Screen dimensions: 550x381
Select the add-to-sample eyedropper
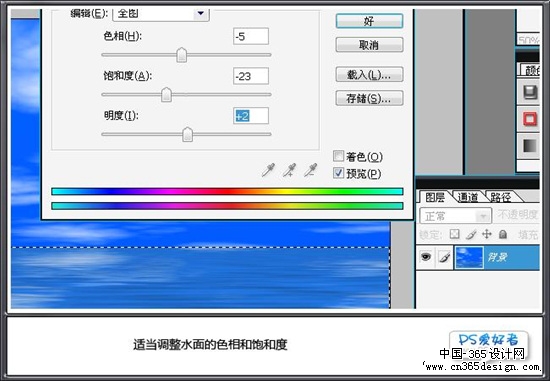289,170
